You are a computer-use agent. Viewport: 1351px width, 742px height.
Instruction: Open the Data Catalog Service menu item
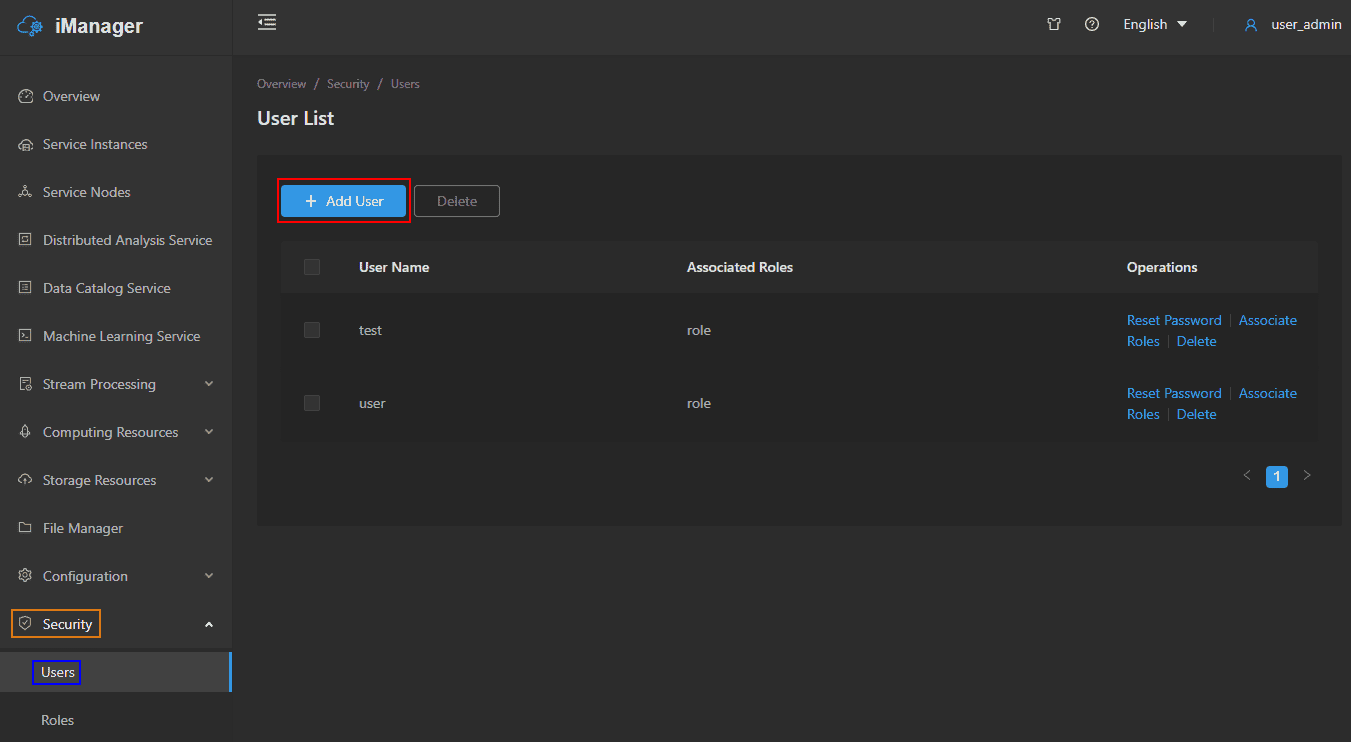click(107, 288)
